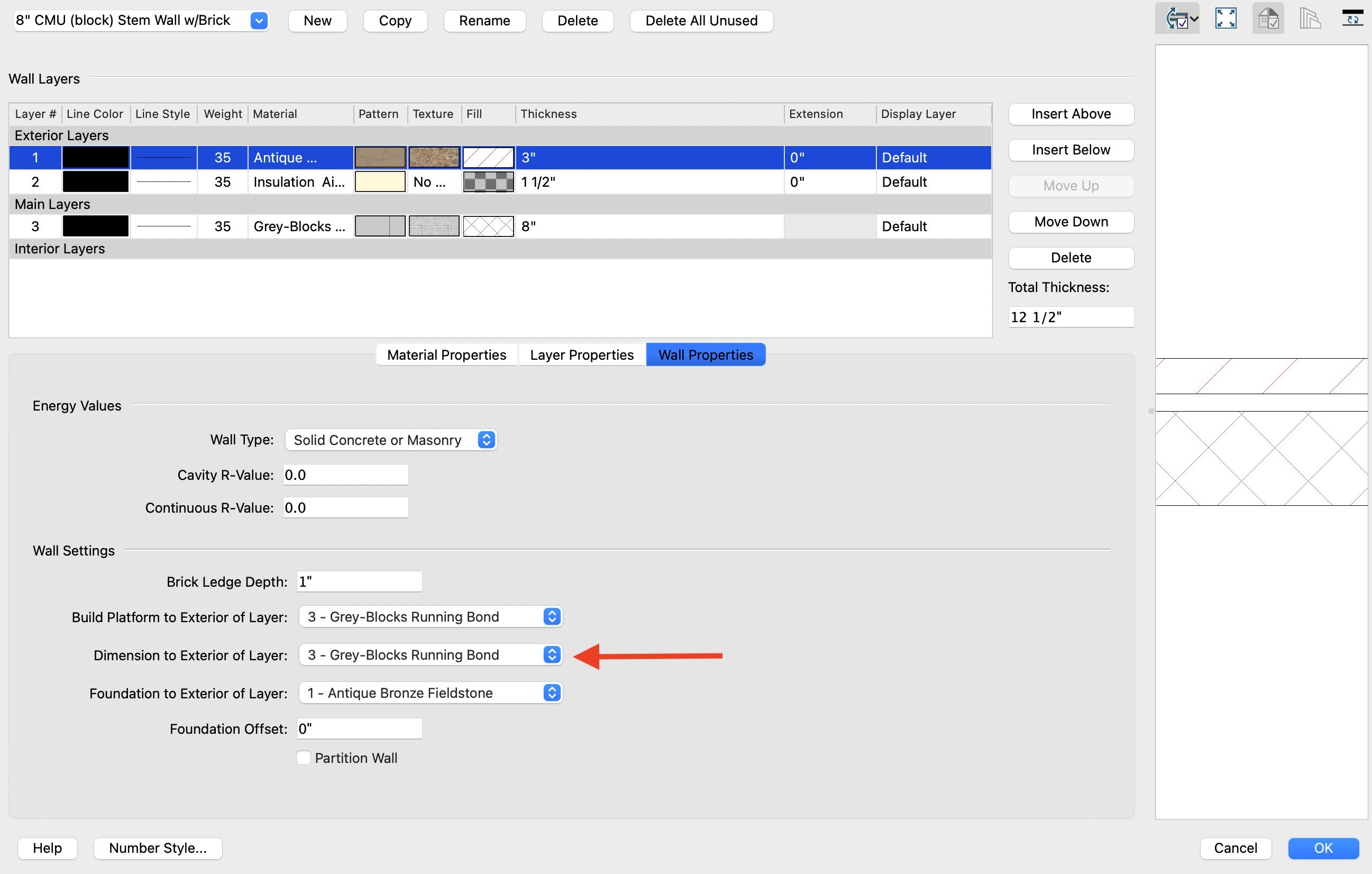The width and height of the screenshot is (1372, 874).
Task: Toggle the Partition Wall checkbox
Action: coord(304,758)
